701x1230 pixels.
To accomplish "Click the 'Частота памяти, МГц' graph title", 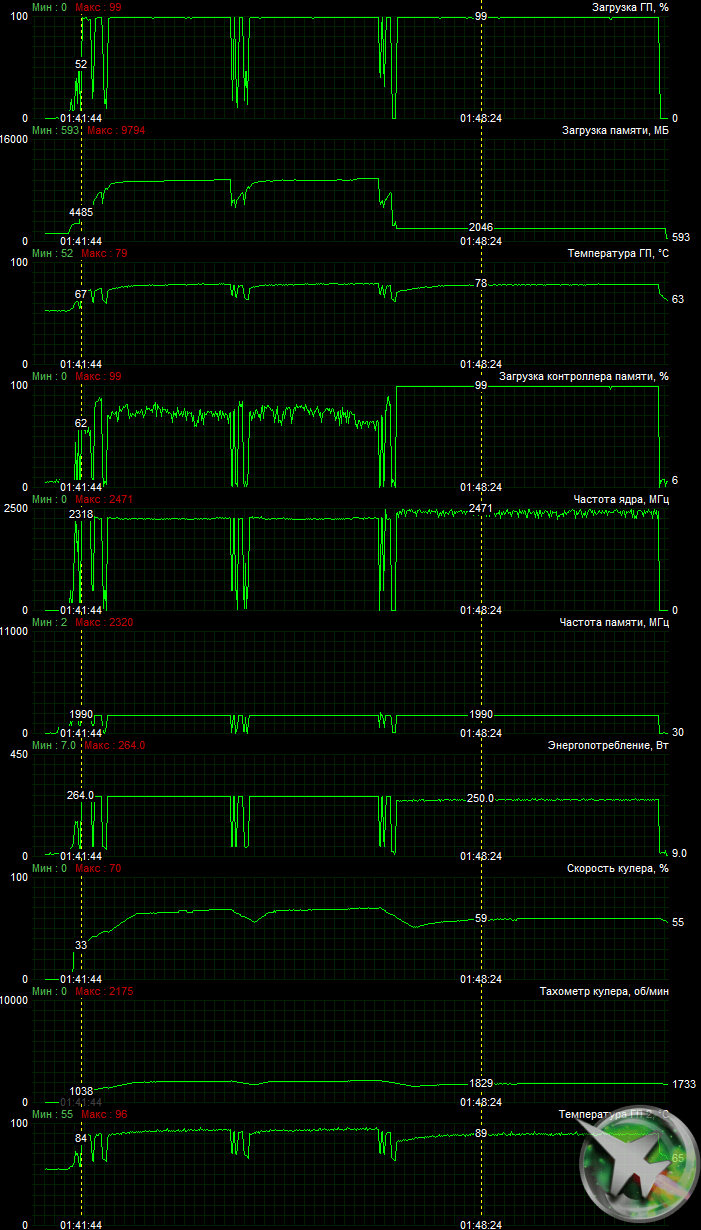I will [x=614, y=623].
